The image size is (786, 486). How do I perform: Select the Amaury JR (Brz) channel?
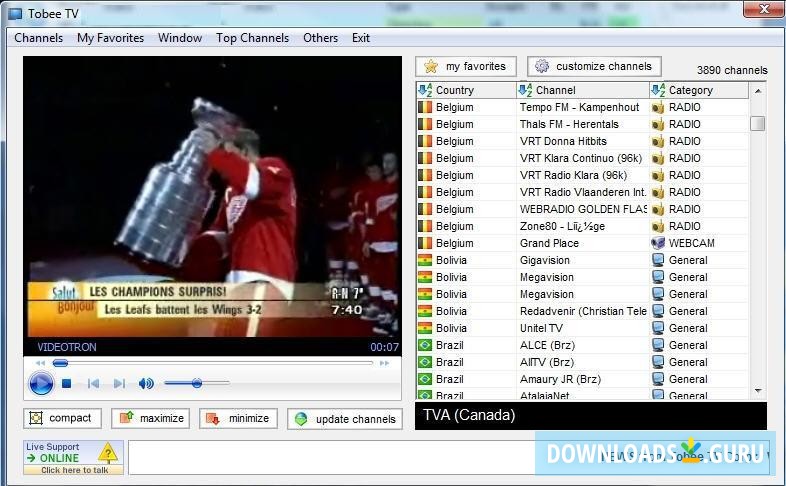point(582,380)
